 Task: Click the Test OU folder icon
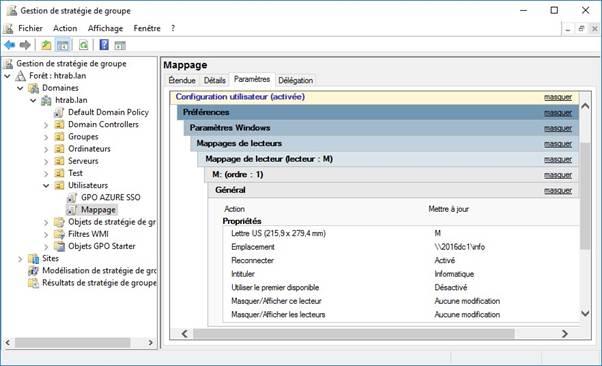click(59, 173)
